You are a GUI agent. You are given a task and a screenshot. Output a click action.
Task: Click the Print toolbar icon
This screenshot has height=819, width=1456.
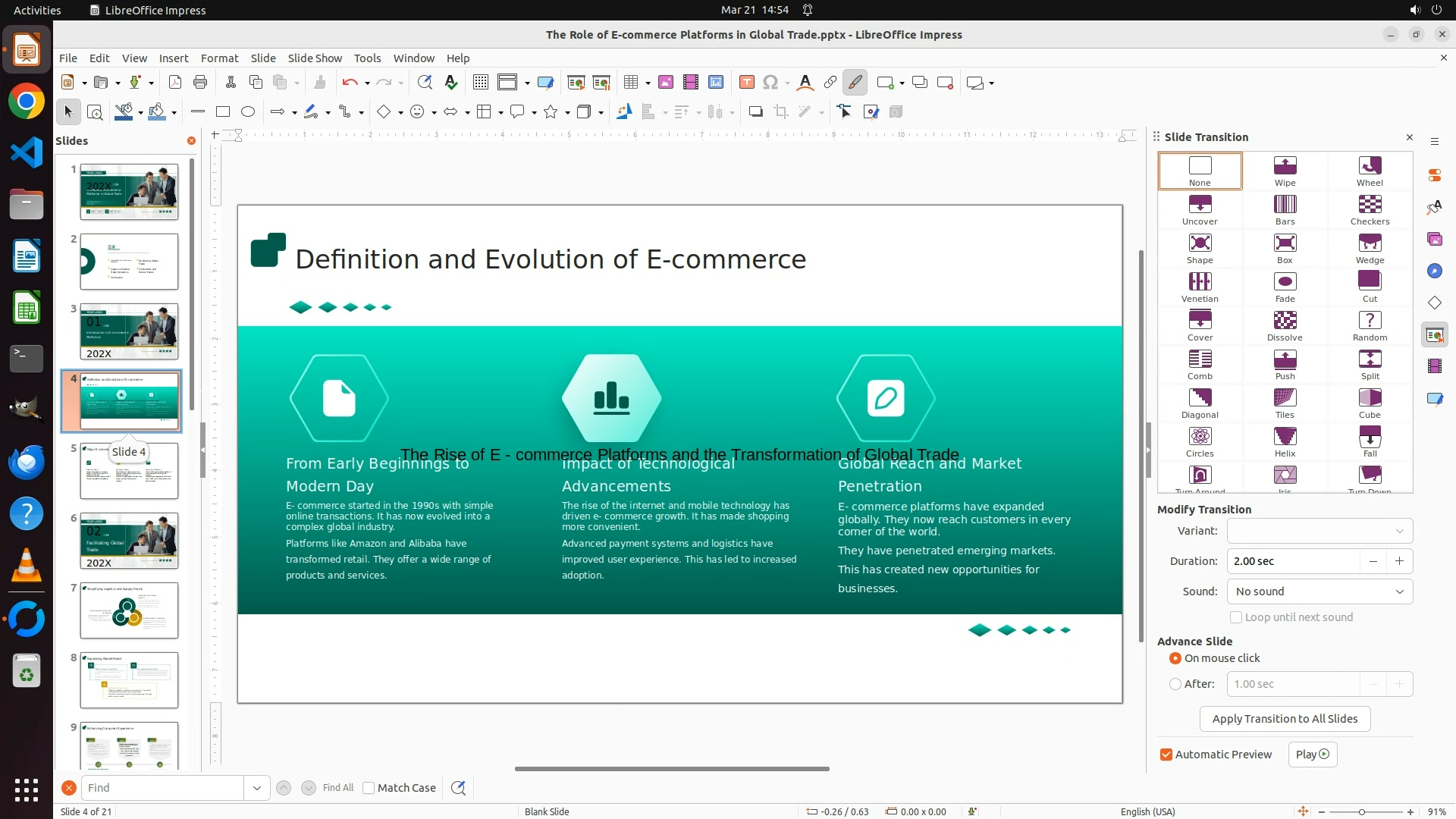point(200,83)
